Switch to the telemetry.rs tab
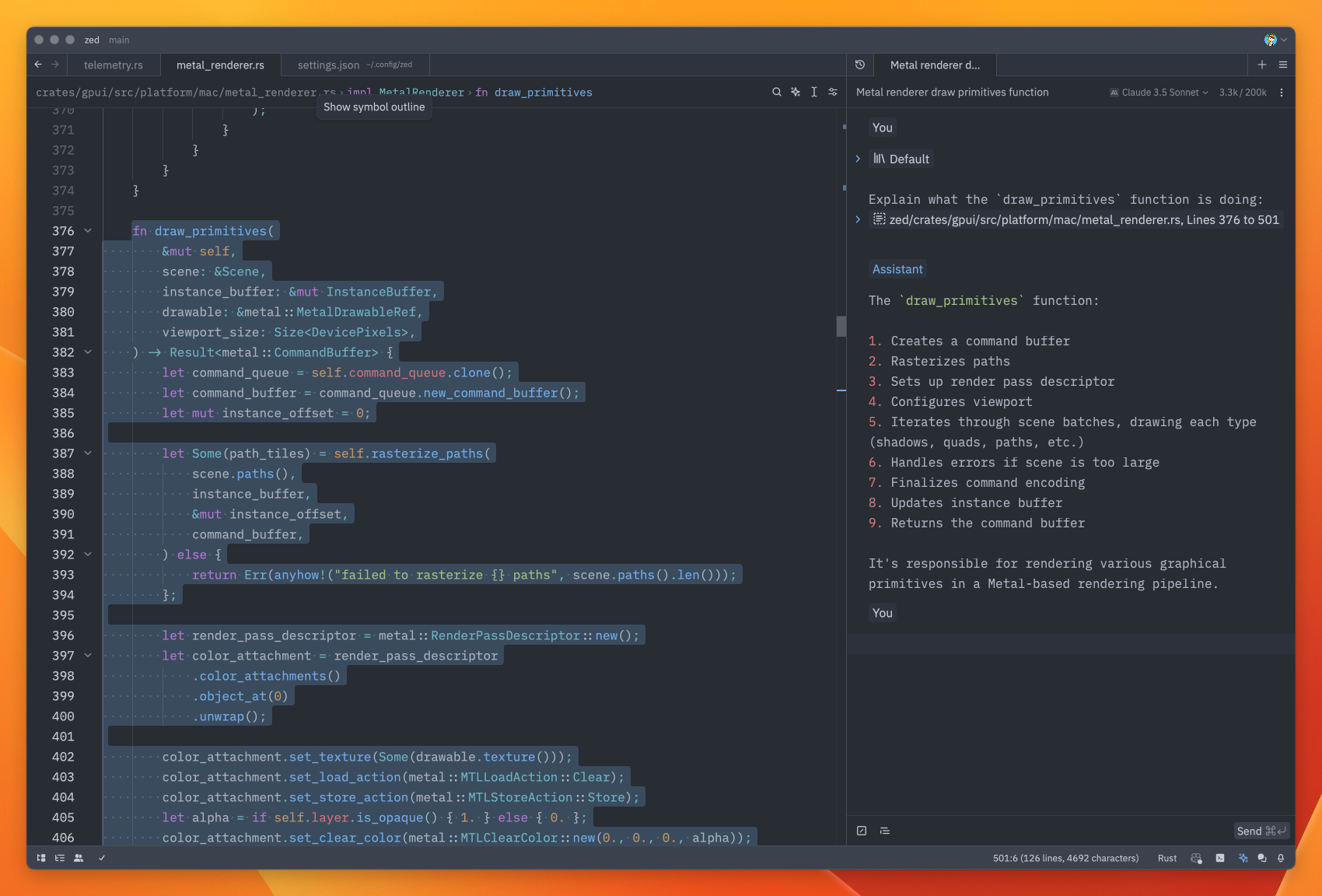Viewport: 1322px width, 896px height. [114, 65]
